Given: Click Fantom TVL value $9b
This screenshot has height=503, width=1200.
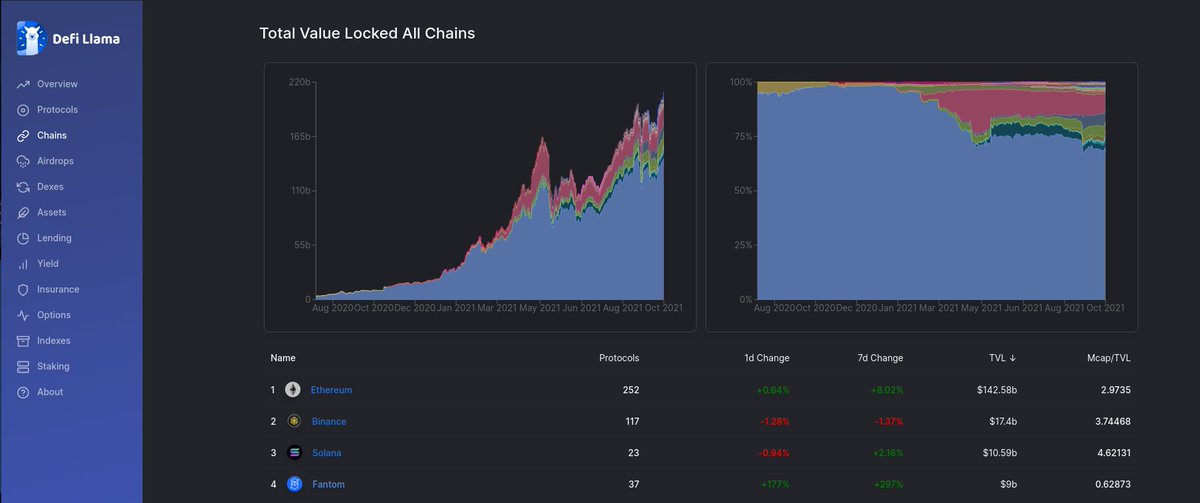Looking at the screenshot, I should coord(1008,484).
